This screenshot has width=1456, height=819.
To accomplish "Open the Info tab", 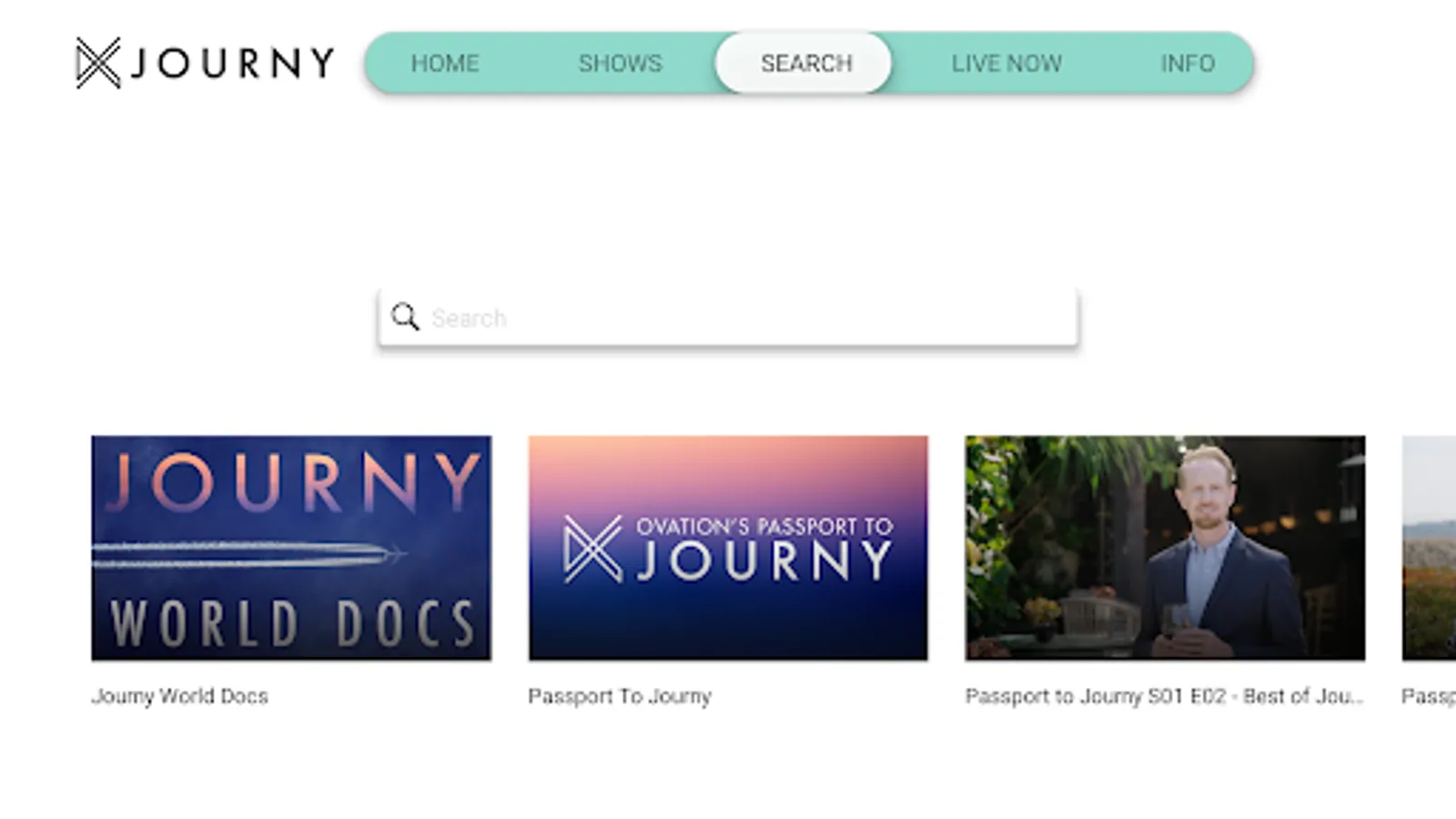I will pos(1188,63).
